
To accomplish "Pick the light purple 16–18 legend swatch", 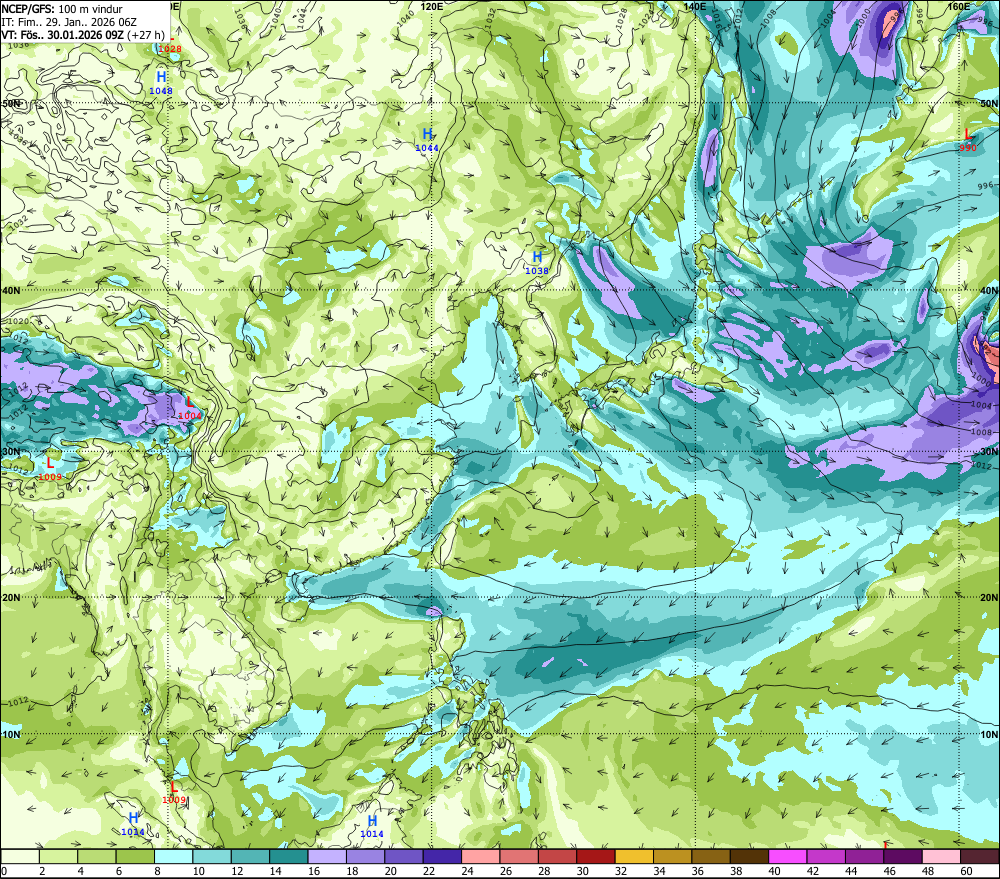I will coord(327,856).
